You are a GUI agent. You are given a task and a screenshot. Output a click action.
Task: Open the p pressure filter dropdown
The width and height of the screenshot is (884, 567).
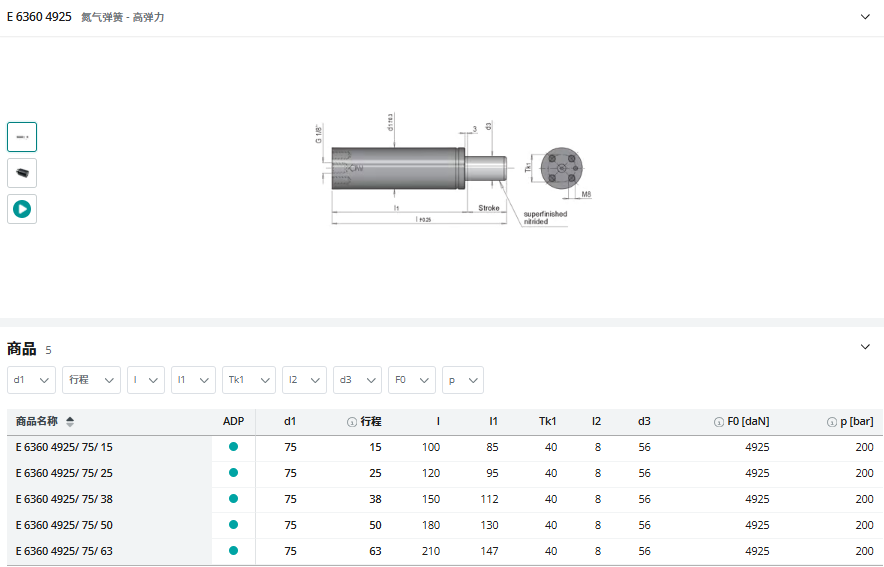(x=462, y=380)
